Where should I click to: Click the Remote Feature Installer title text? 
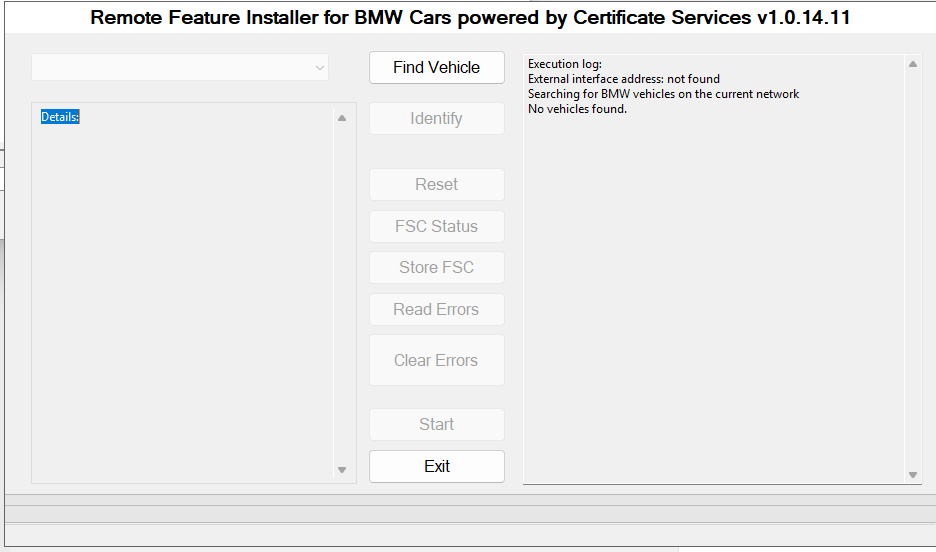coord(470,17)
